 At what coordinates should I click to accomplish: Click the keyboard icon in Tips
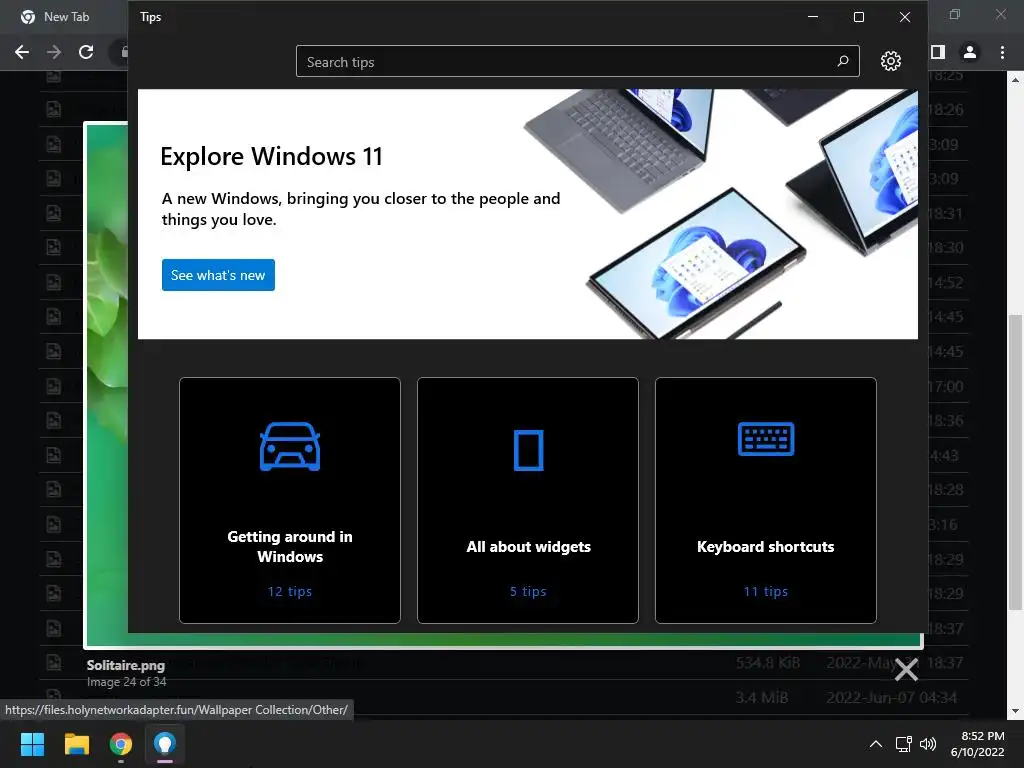point(765,439)
